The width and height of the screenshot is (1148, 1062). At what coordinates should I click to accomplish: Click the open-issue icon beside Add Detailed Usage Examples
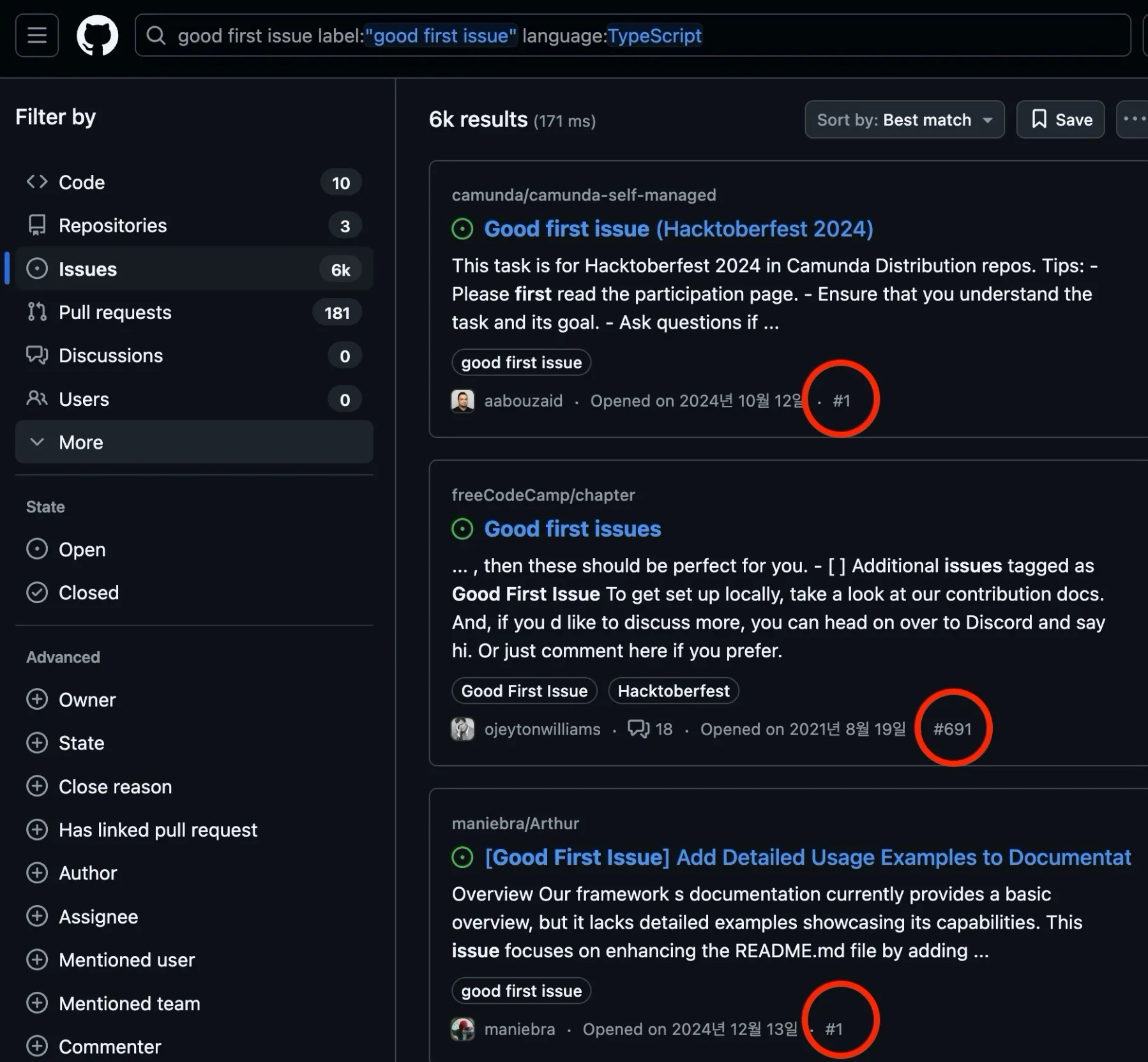(x=462, y=857)
